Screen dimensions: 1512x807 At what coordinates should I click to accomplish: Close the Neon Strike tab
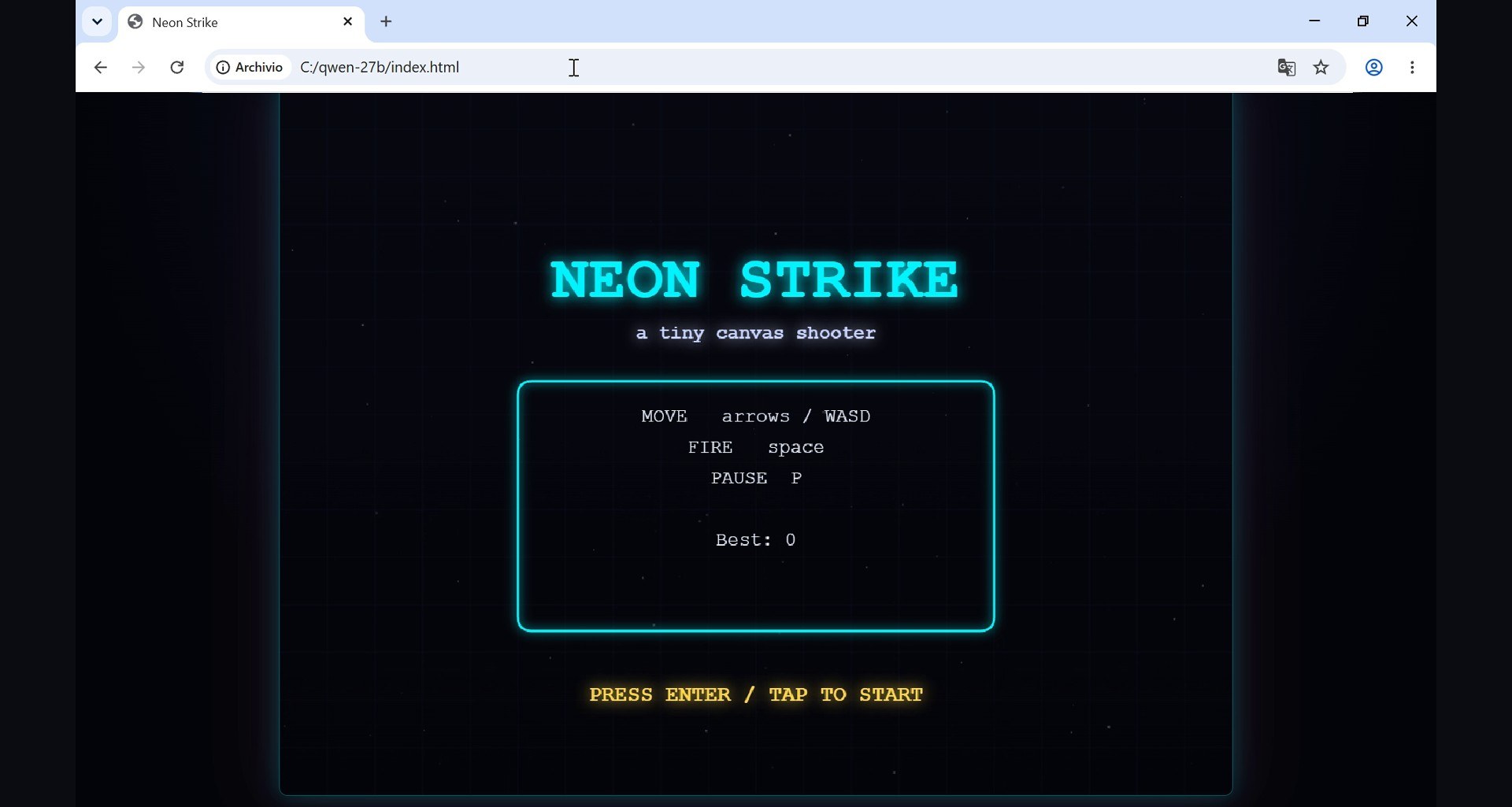(347, 22)
